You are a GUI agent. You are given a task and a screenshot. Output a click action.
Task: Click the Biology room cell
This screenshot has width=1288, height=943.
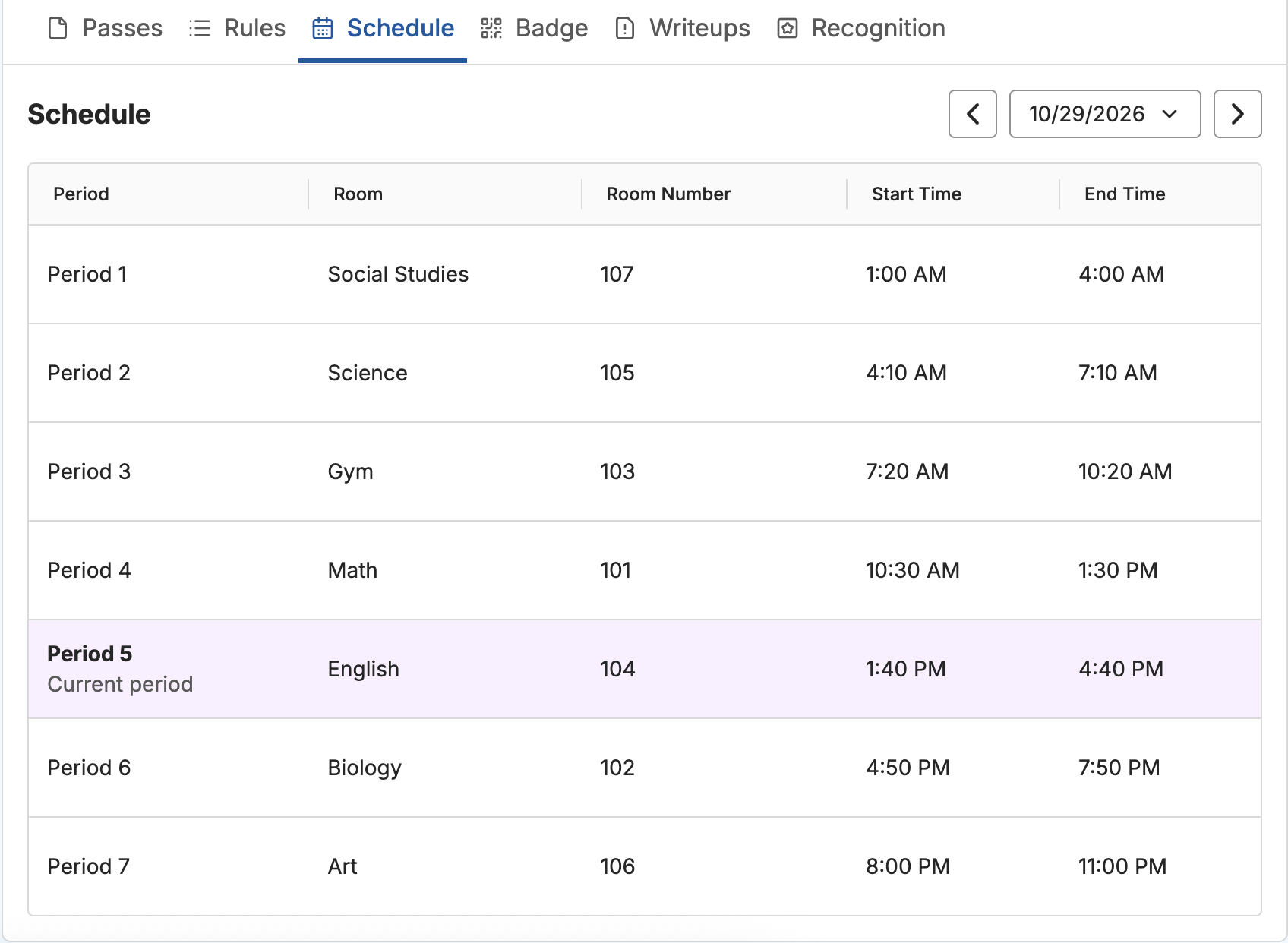click(365, 768)
